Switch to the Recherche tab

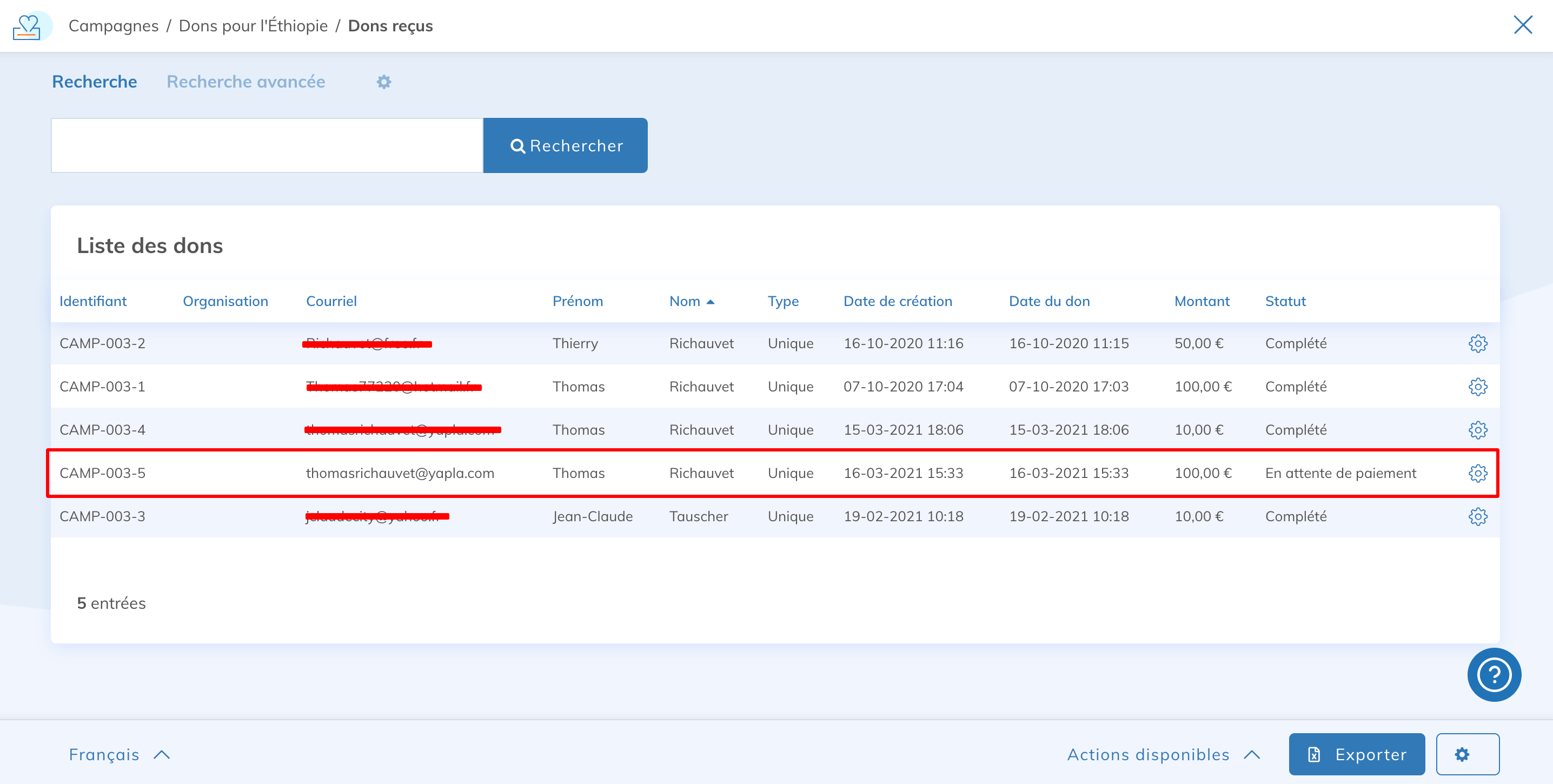[95, 82]
